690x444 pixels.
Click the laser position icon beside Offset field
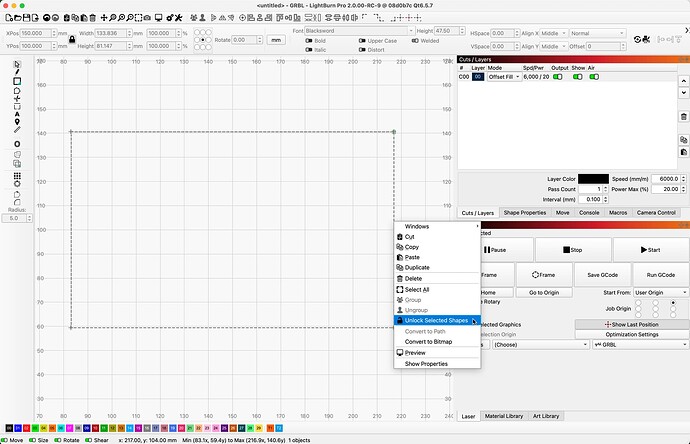tap(637, 40)
